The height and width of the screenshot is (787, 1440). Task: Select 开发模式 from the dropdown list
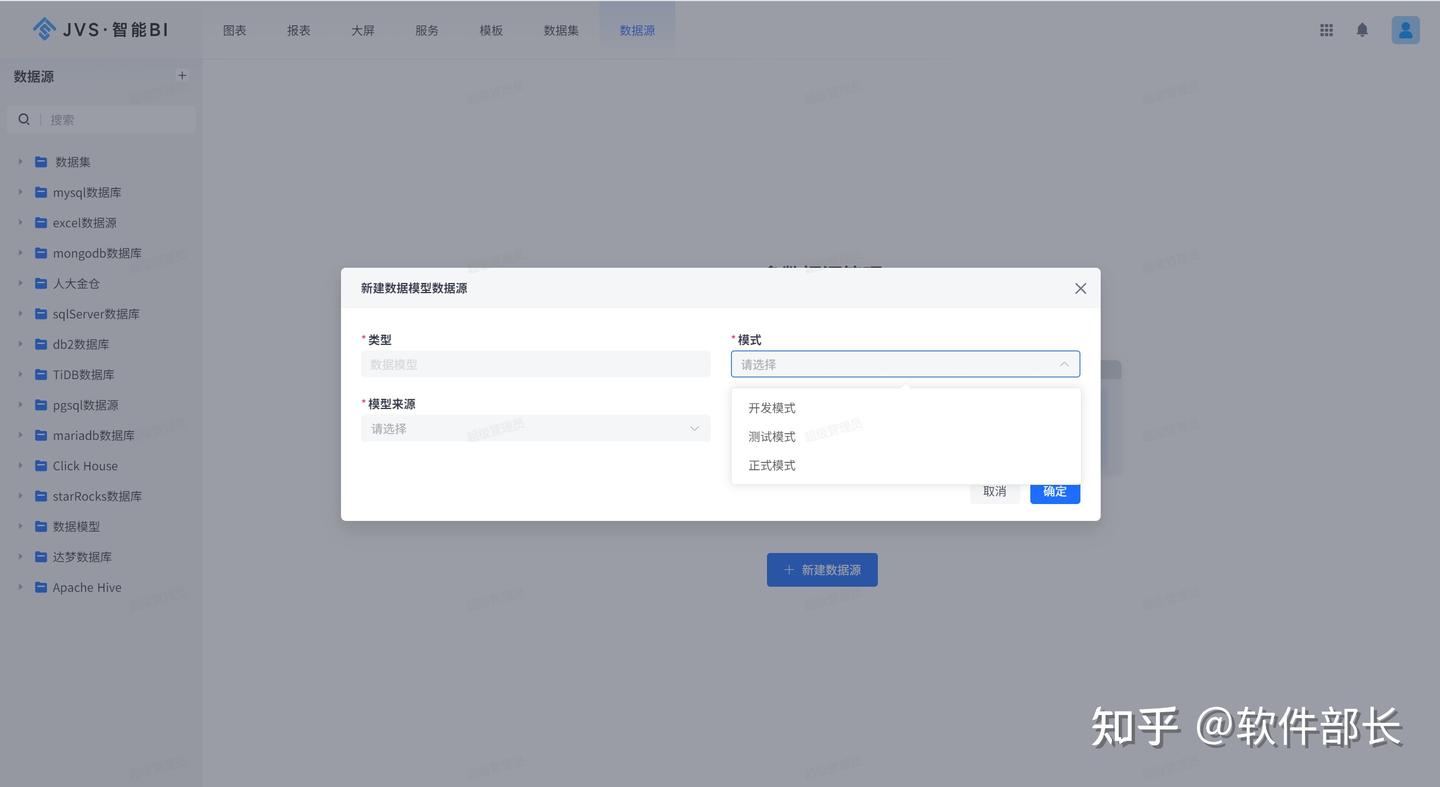(x=771, y=407)
